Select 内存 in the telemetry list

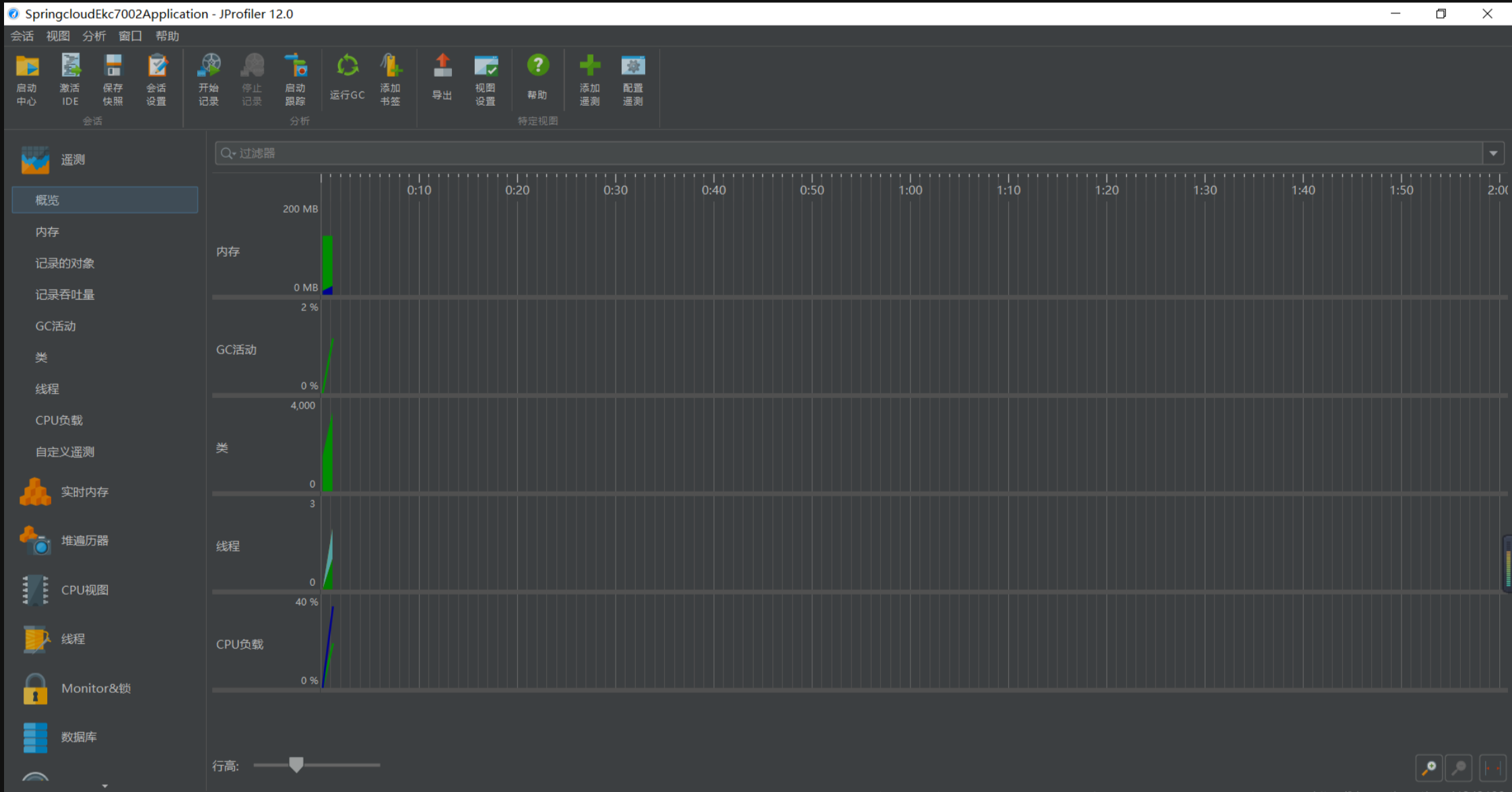(47, 232)
